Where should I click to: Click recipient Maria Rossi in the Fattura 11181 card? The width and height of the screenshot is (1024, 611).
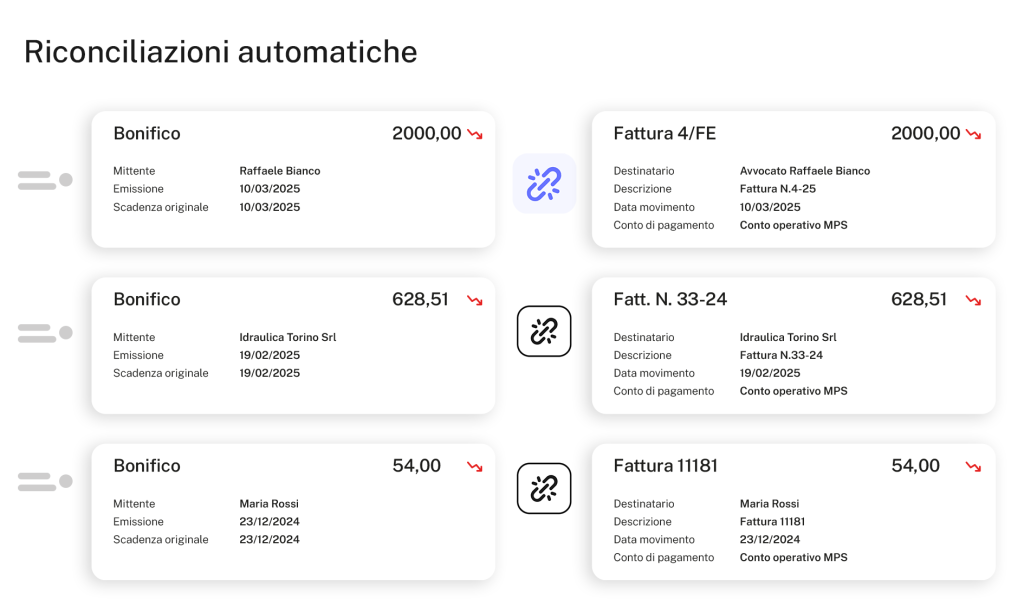(x=769, y=504)
